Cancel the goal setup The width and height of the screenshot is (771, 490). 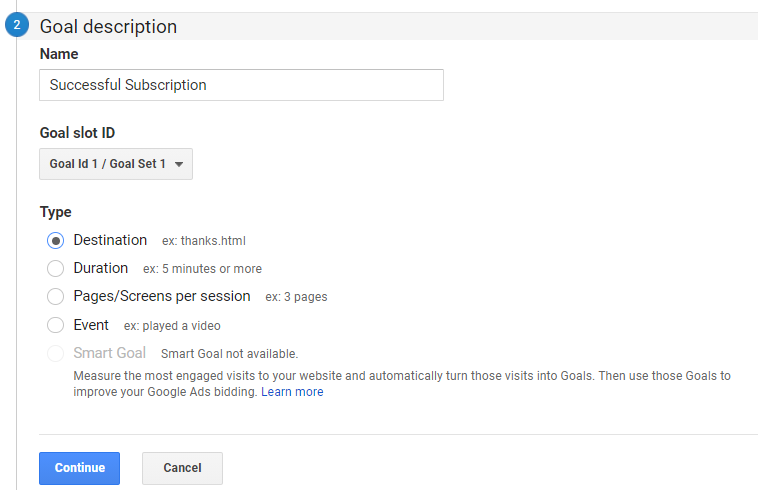click(182, 468)
